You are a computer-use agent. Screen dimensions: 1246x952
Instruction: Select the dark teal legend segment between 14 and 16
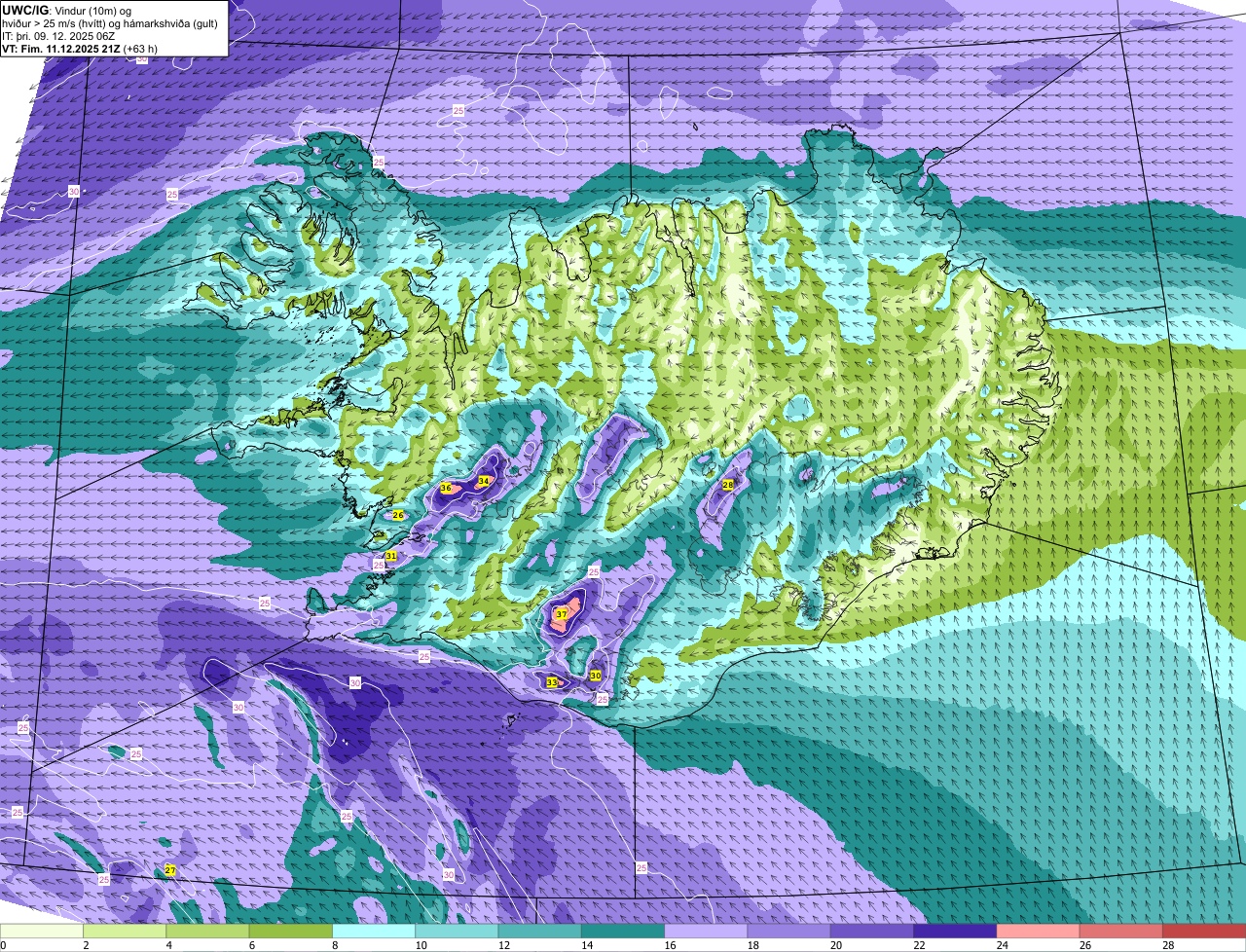coord(623,931)
